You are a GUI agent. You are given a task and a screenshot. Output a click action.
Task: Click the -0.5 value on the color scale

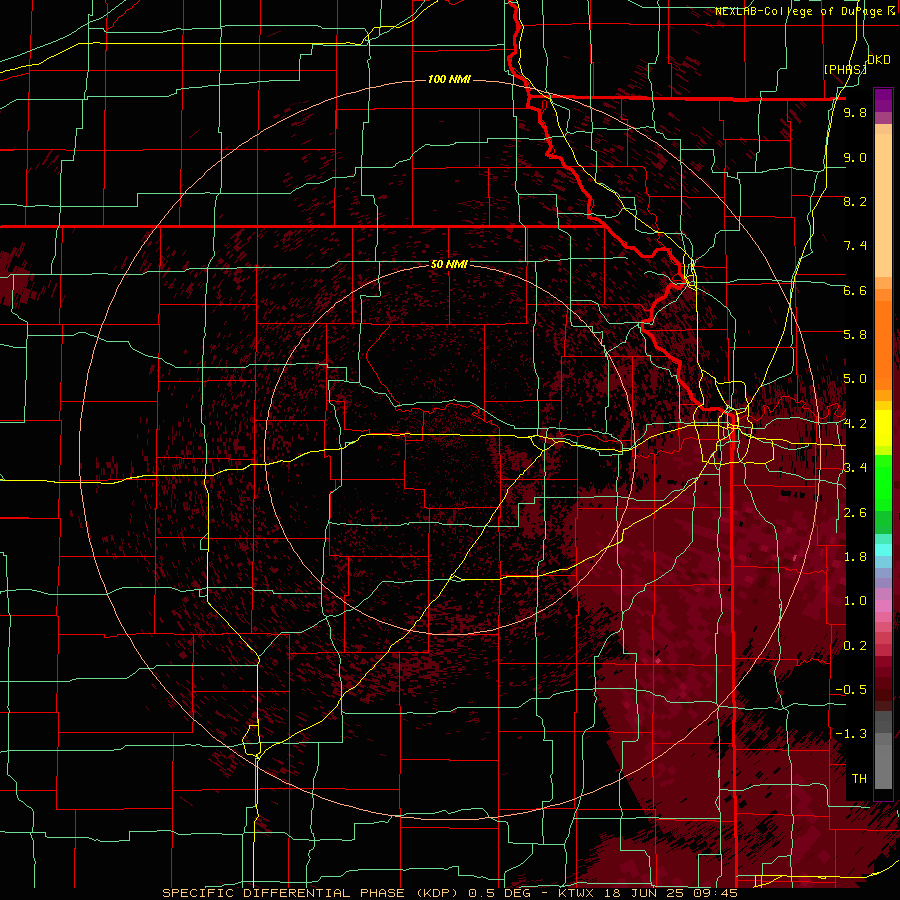pyautogui.click(x=851, y=690)
